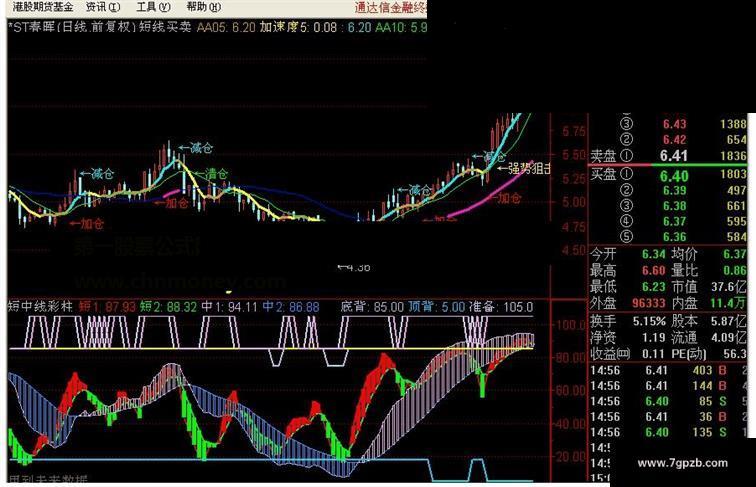The height and width of the screenshot is (487, 756).
Task: Click the 换手 value 5.15%
Action: pos(649,321)
